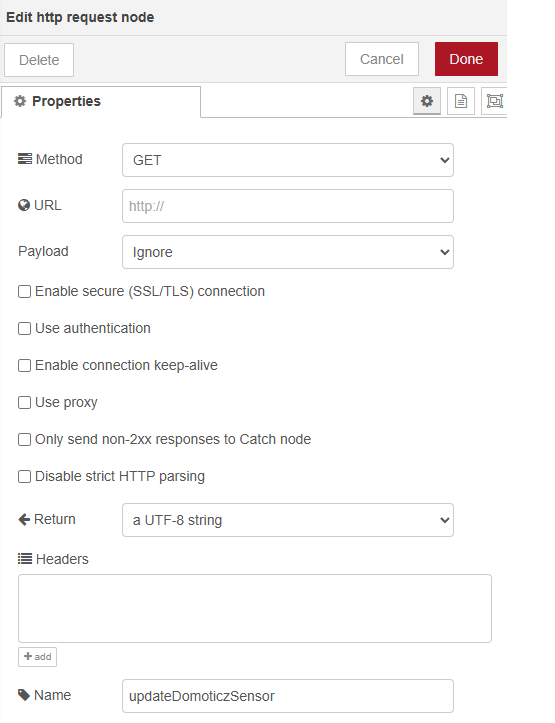Add a new header with add button
Image resolution: width=555 pixels, height=723 pixels.
[37, 657]
